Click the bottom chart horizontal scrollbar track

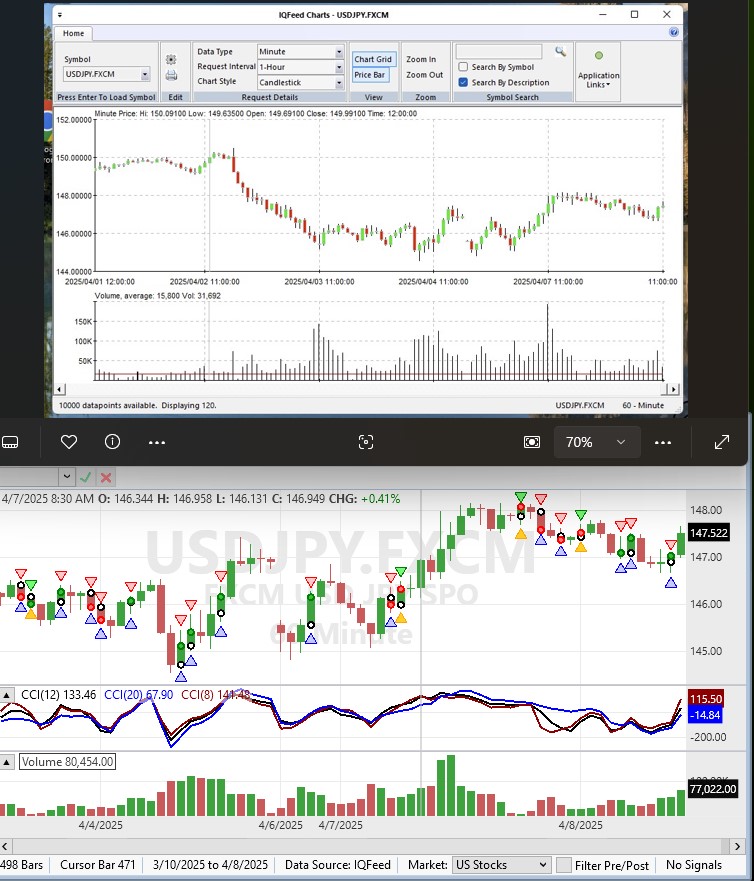point(367,846)
